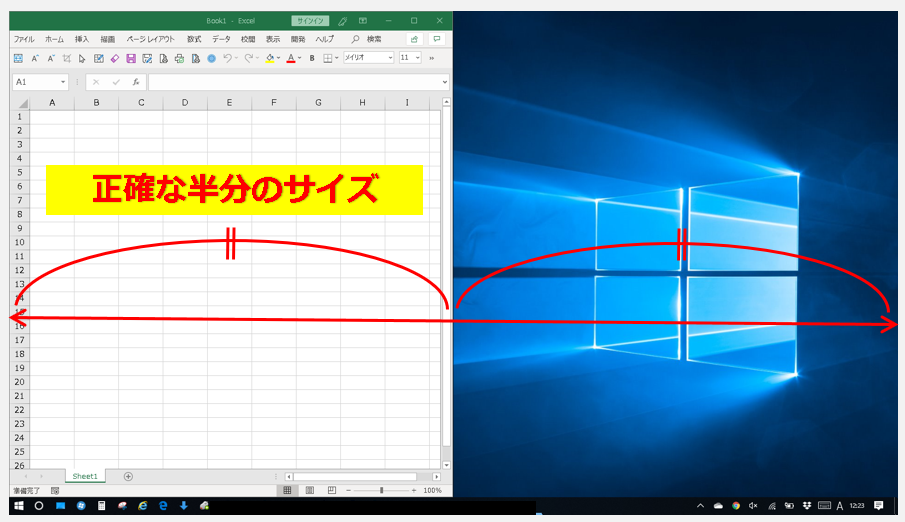Select column header E
905x522 pixels.
click(x=229, y=103)
